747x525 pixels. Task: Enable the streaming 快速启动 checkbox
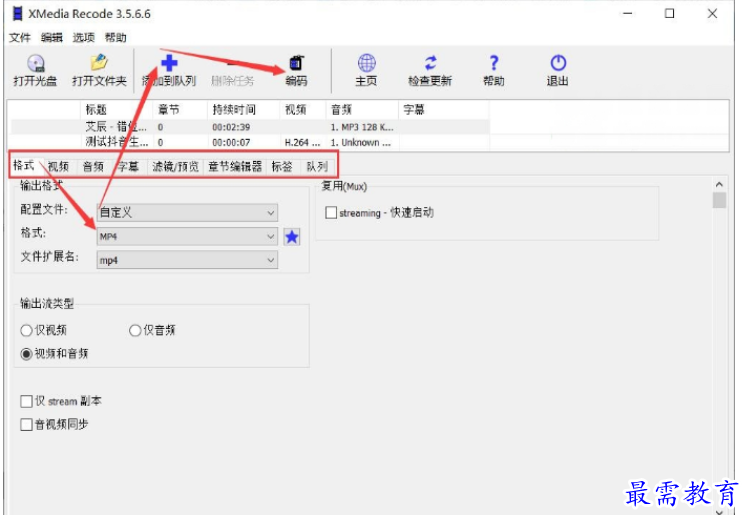(331, 213)
